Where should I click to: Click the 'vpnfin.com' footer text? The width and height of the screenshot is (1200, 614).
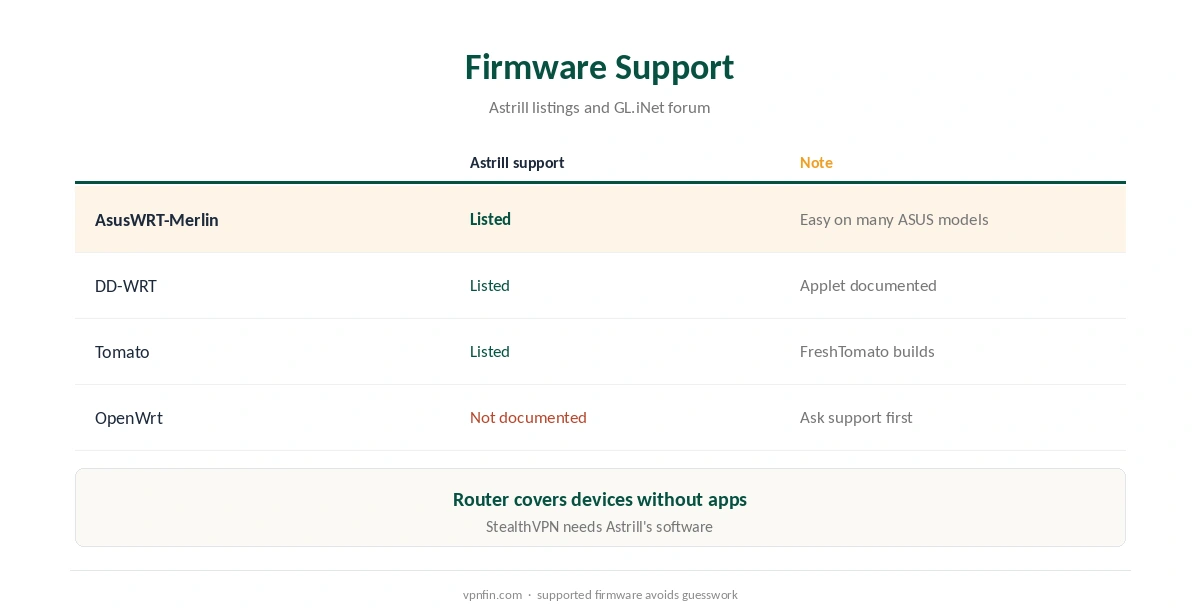point(492,595)
